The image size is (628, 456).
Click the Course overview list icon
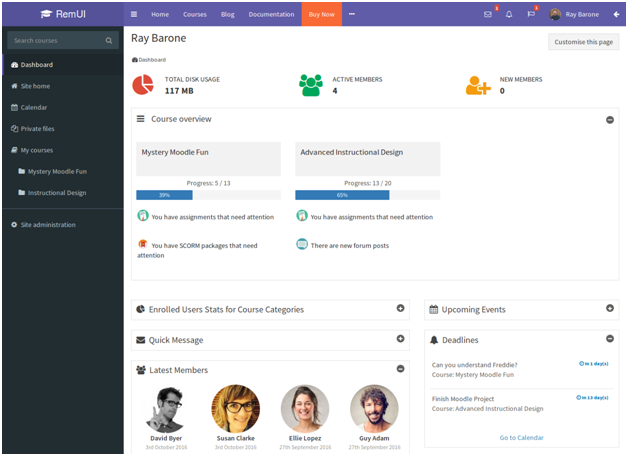tap(141, 119)
